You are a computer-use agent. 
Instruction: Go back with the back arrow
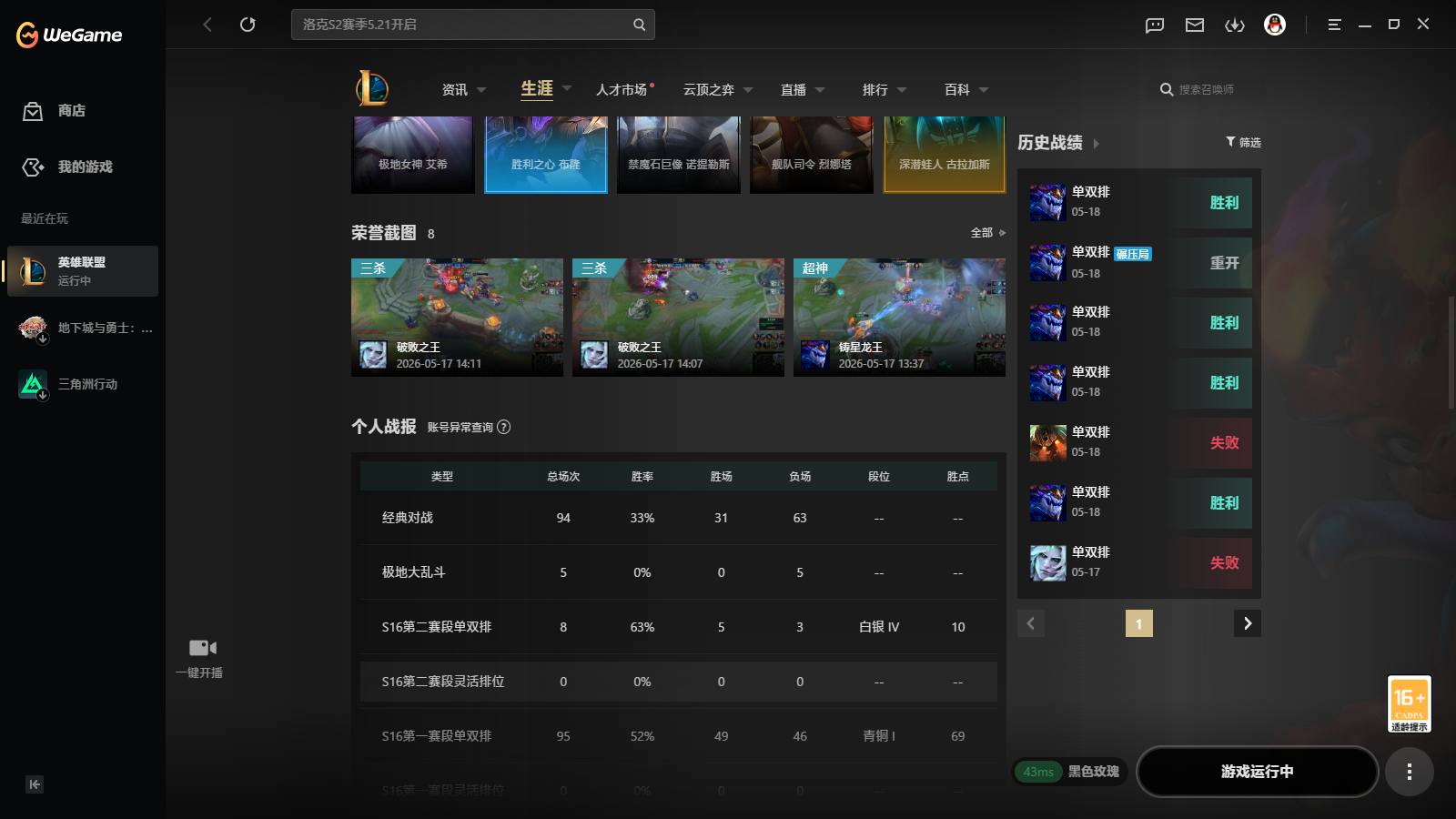coord(207,25)
